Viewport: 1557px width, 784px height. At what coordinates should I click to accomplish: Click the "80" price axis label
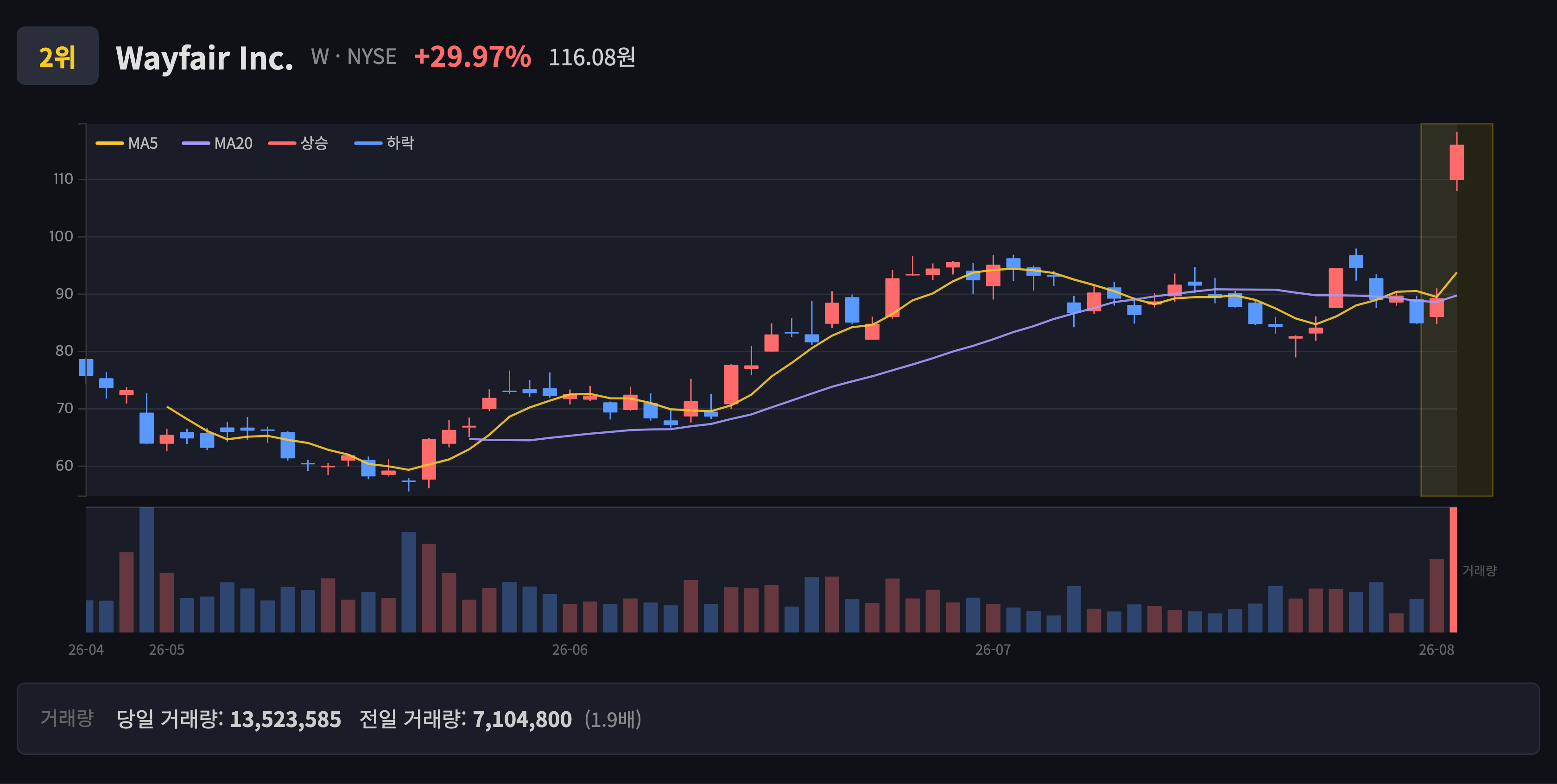coord(64,351)
